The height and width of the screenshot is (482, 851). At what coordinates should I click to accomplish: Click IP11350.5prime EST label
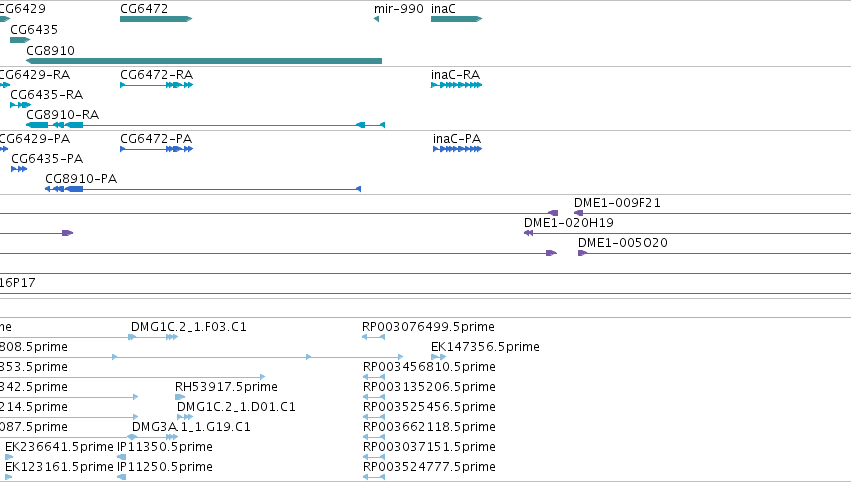(x=165, y=447)
